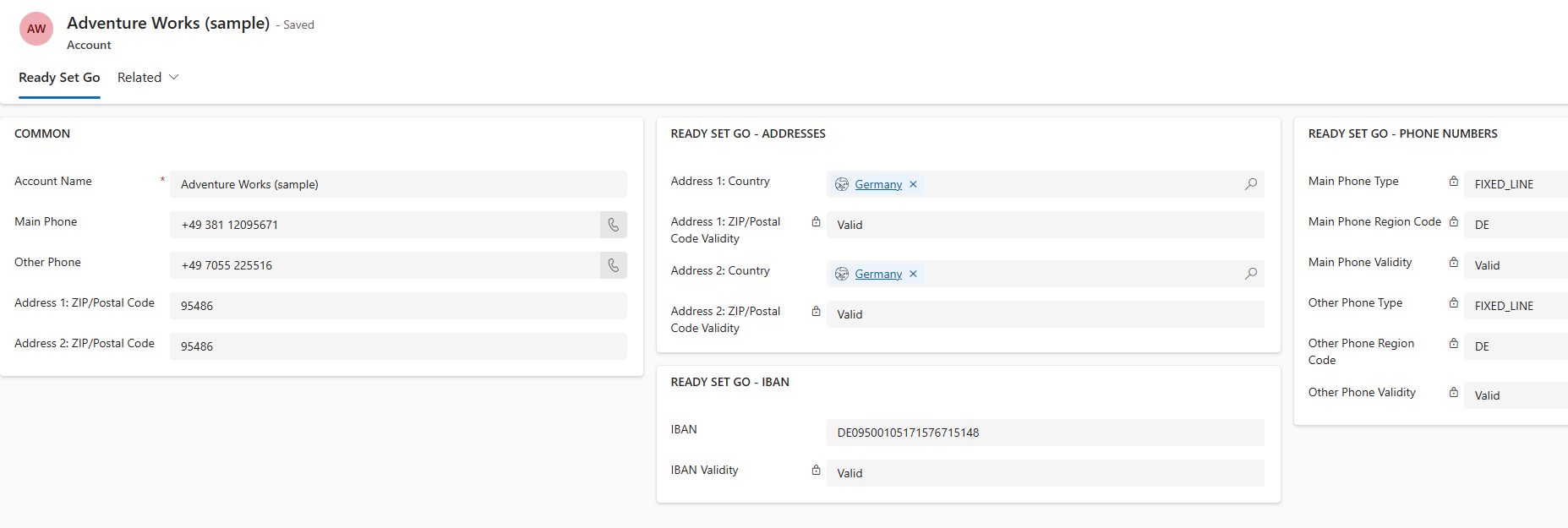Edit the Main Phone number field
1568x528 pixels.
tap(385, 225)
